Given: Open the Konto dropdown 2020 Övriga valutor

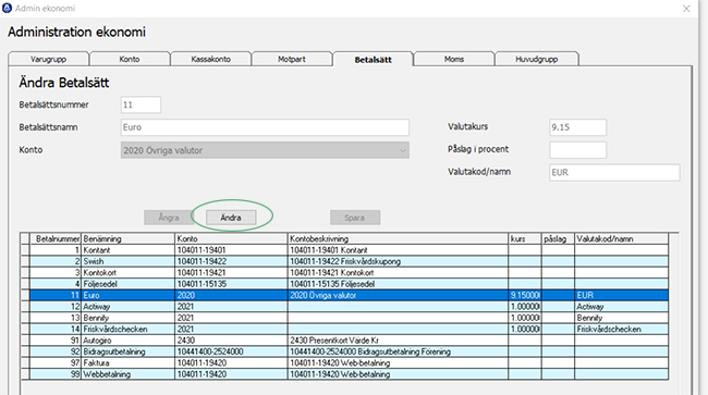Looking at the screenshot, I should (265, 150).
